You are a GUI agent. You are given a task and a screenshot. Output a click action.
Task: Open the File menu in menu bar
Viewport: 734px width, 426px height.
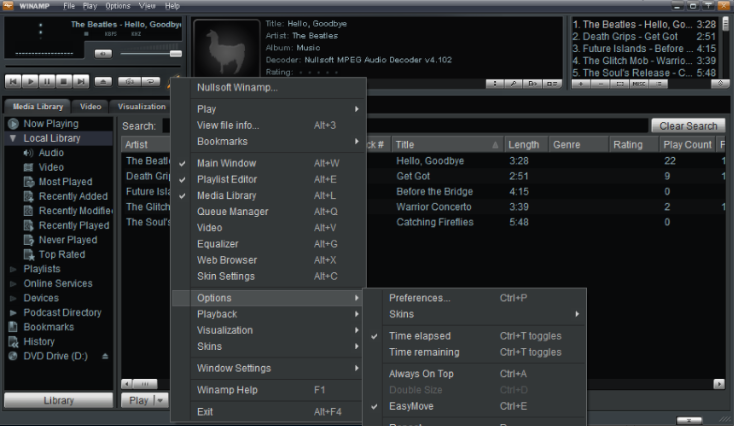69,6
